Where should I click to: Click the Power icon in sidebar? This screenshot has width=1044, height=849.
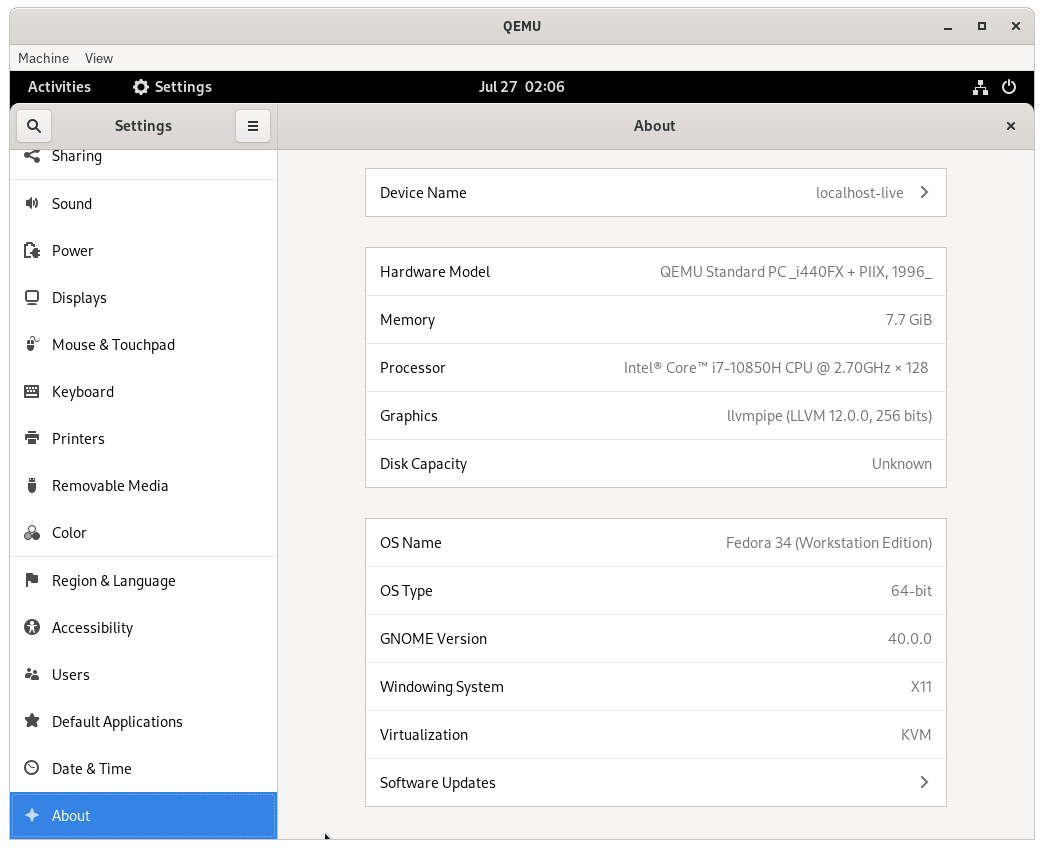coord(31,250)
